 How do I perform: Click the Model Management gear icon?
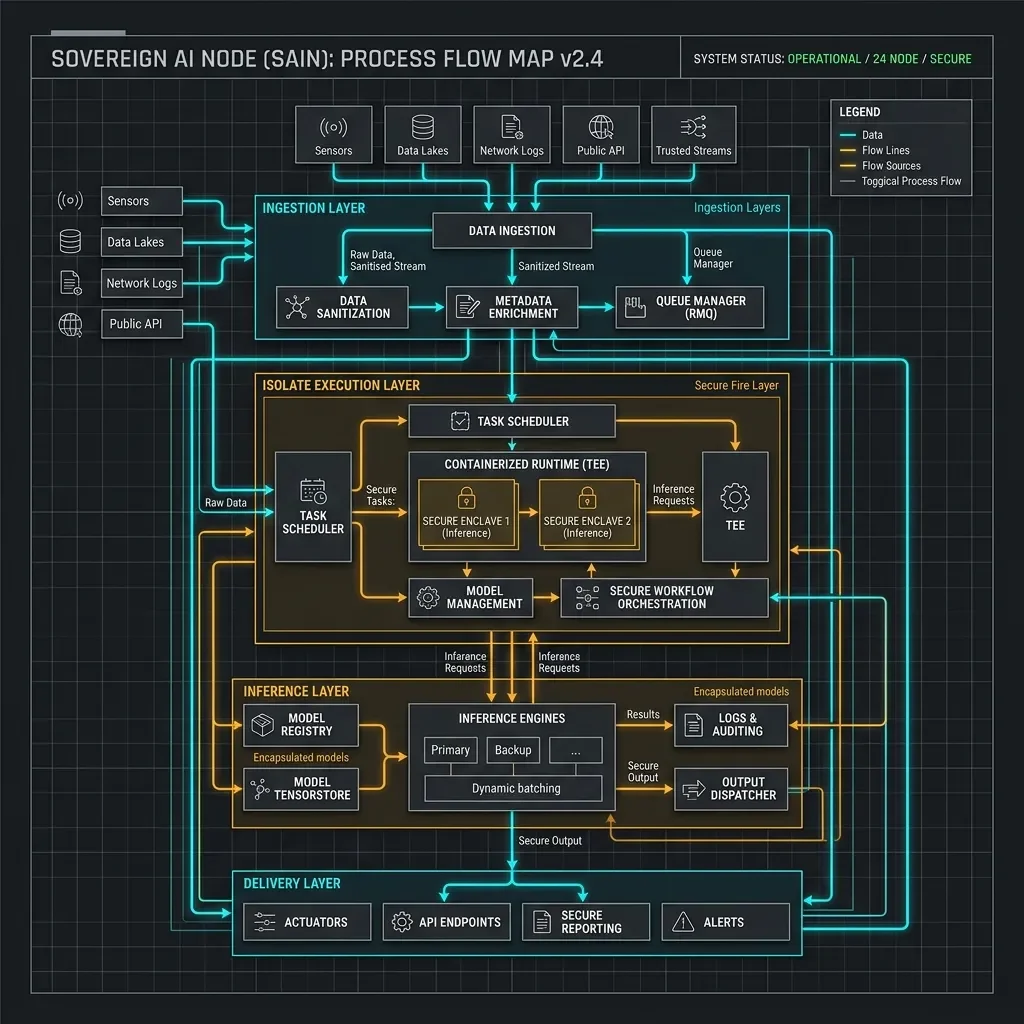coord(428,597)
